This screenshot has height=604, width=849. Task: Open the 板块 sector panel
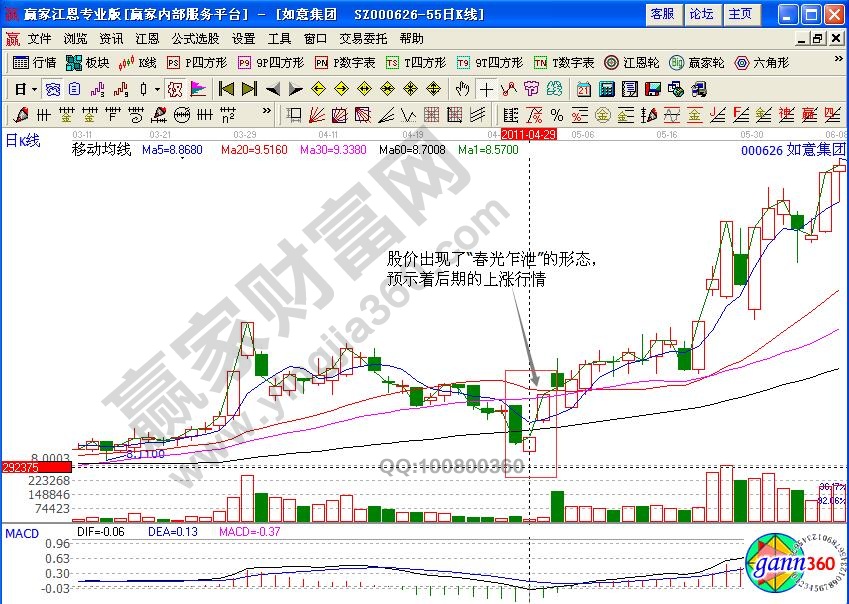[87, 62]
